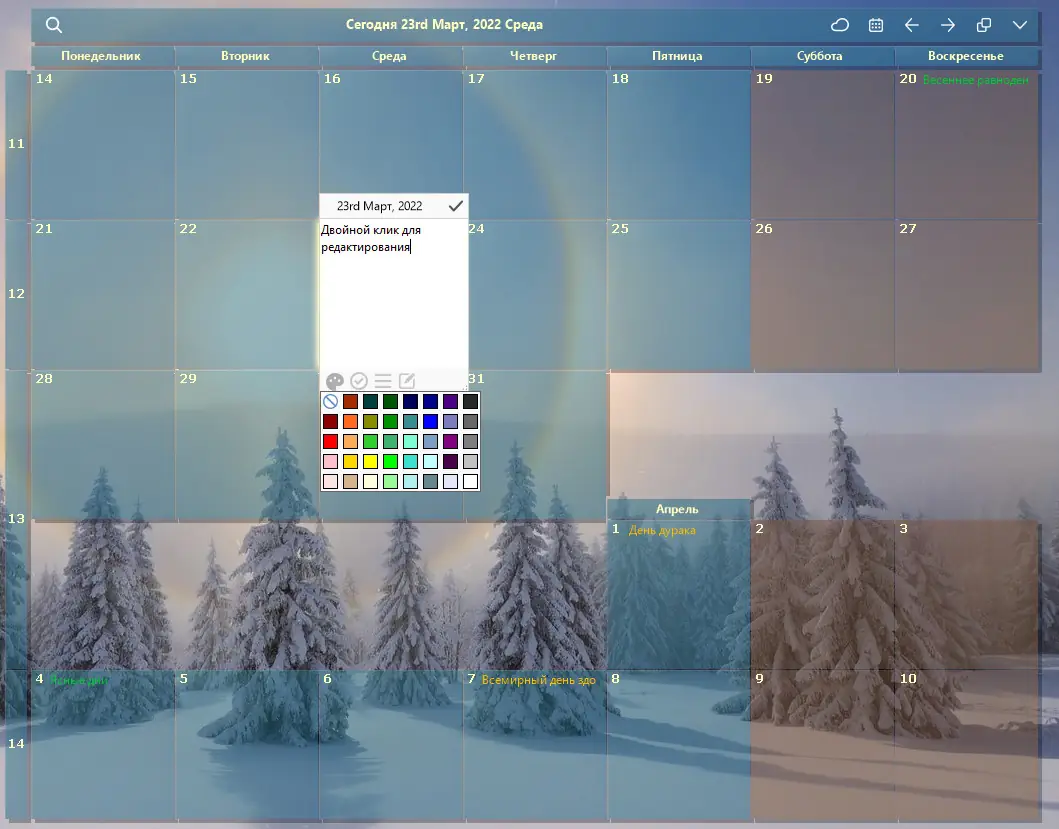Choose the turquoise swatch
The width and height of the screenshot is (1059, 829).
click(x=411, y=461)
